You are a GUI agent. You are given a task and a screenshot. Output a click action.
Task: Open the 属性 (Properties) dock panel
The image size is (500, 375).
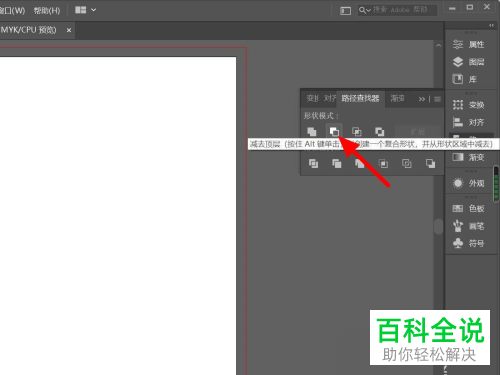(x=469, y=44)
